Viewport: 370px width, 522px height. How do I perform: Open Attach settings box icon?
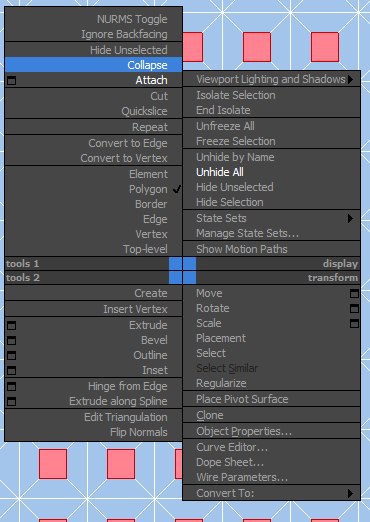(x=11, y=80)
